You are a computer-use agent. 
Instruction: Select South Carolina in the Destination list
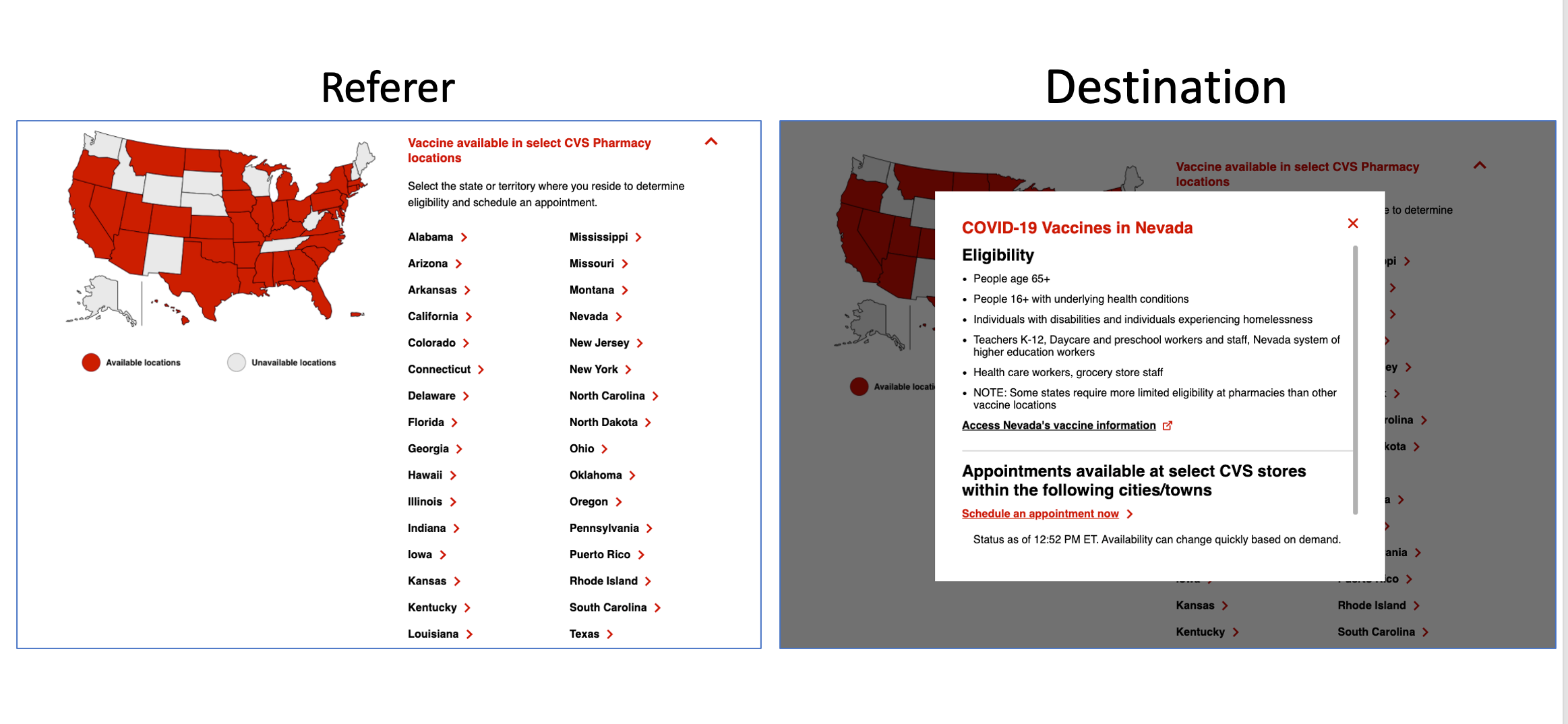1377,632
